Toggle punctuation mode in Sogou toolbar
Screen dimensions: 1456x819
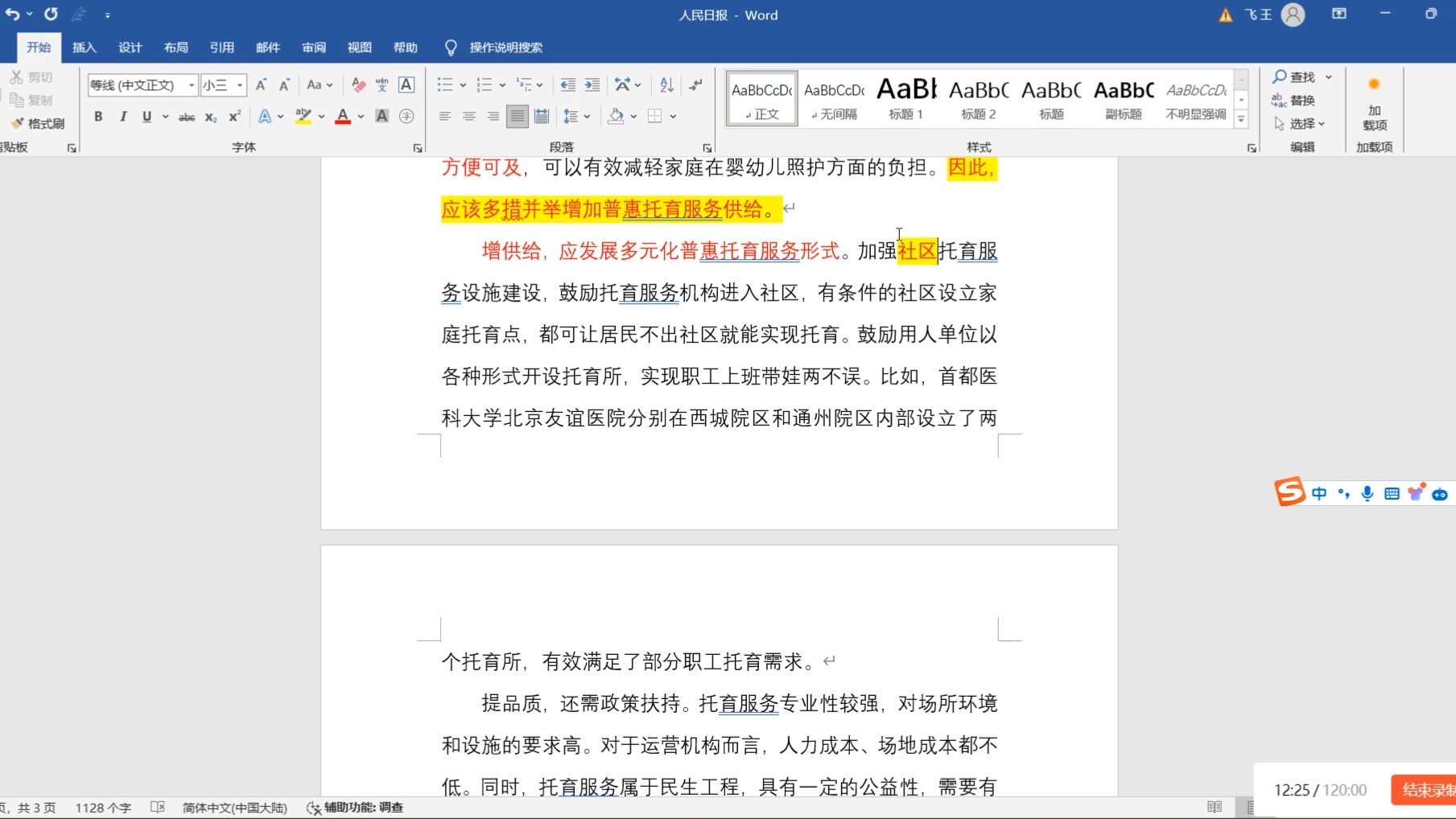point(1343,493)
